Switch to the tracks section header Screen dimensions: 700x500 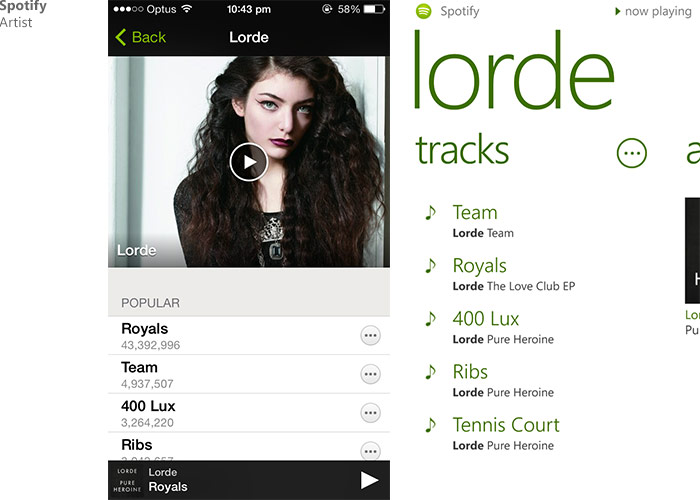pos(462,150)
